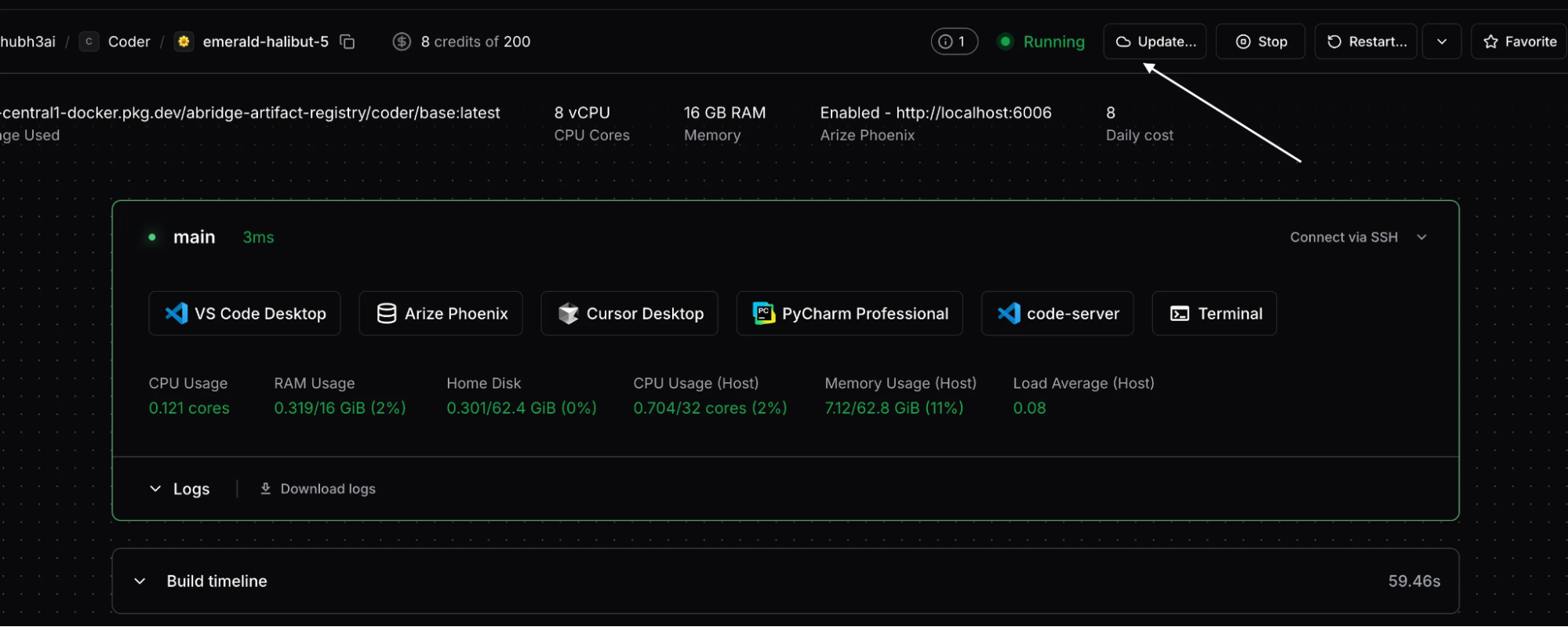Click the Download logs link
1568x627 pixels.
coord(318,489)
